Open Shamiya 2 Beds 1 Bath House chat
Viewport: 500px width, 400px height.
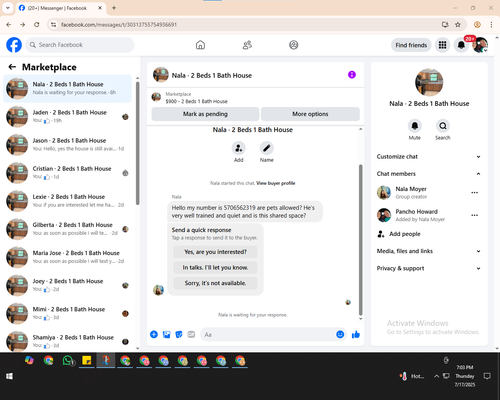pos(68,341)
